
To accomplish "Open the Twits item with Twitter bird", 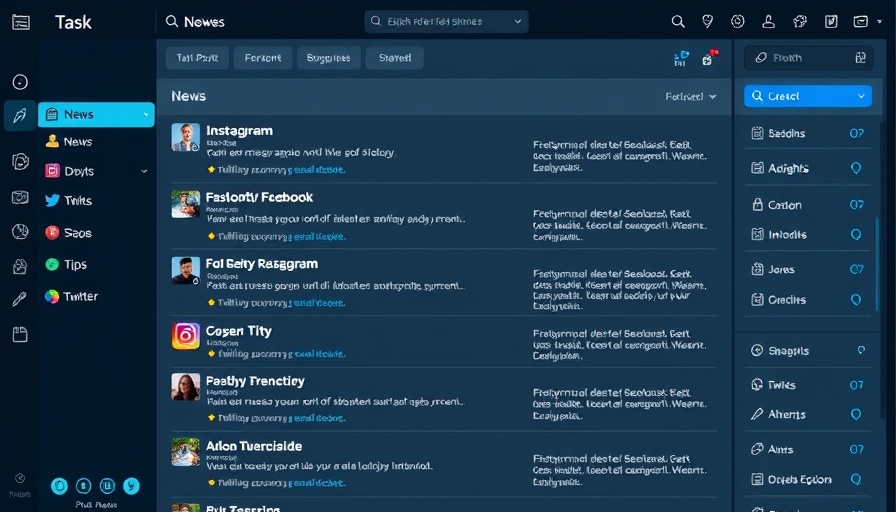I will click(x=69, y=201).
